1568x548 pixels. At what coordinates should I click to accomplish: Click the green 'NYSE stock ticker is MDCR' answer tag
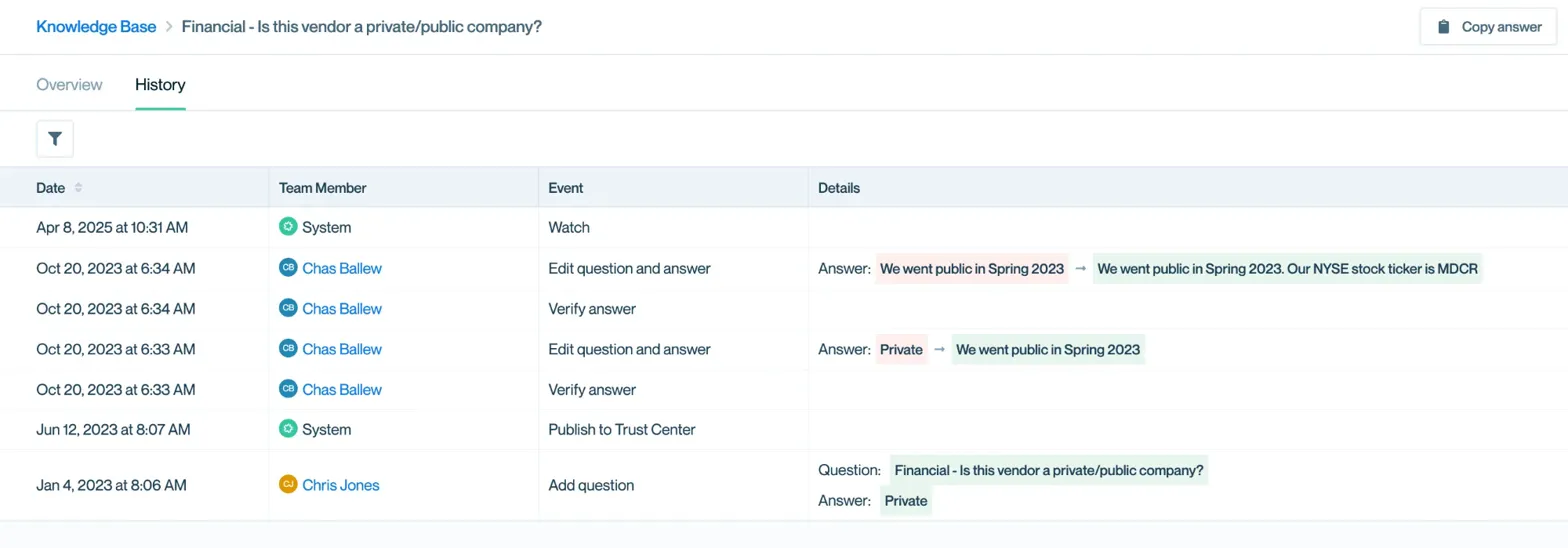tap(1287, 268)
